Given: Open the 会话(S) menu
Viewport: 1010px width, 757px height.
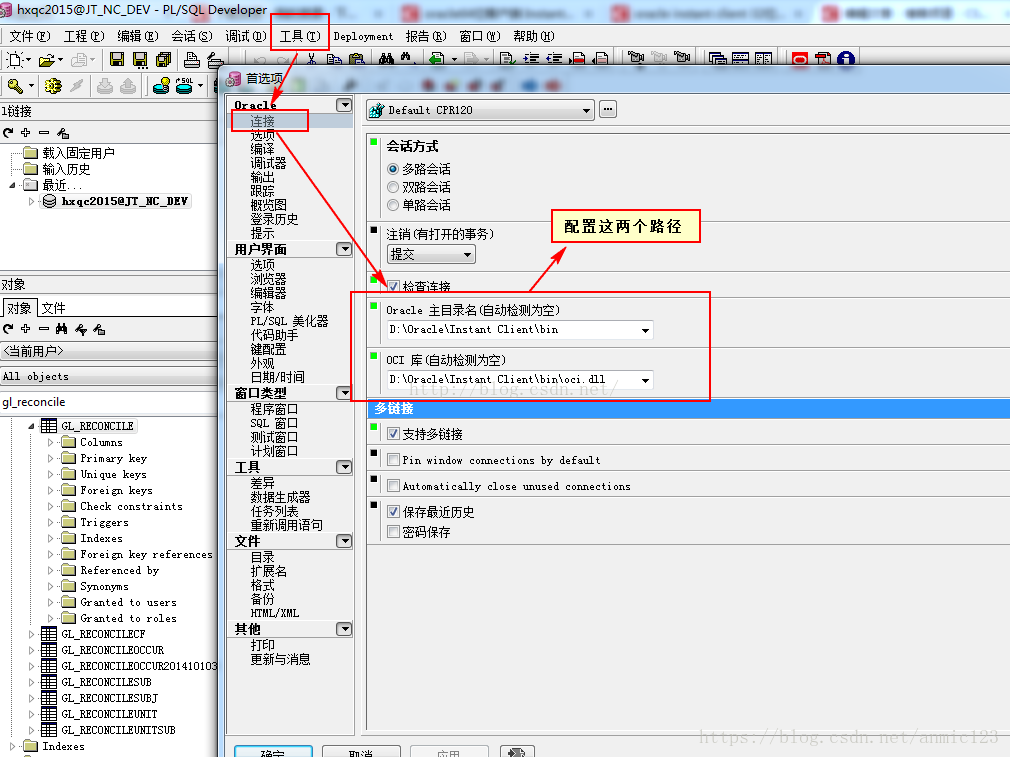Looking at the screenshot, I should click(192, 37).
